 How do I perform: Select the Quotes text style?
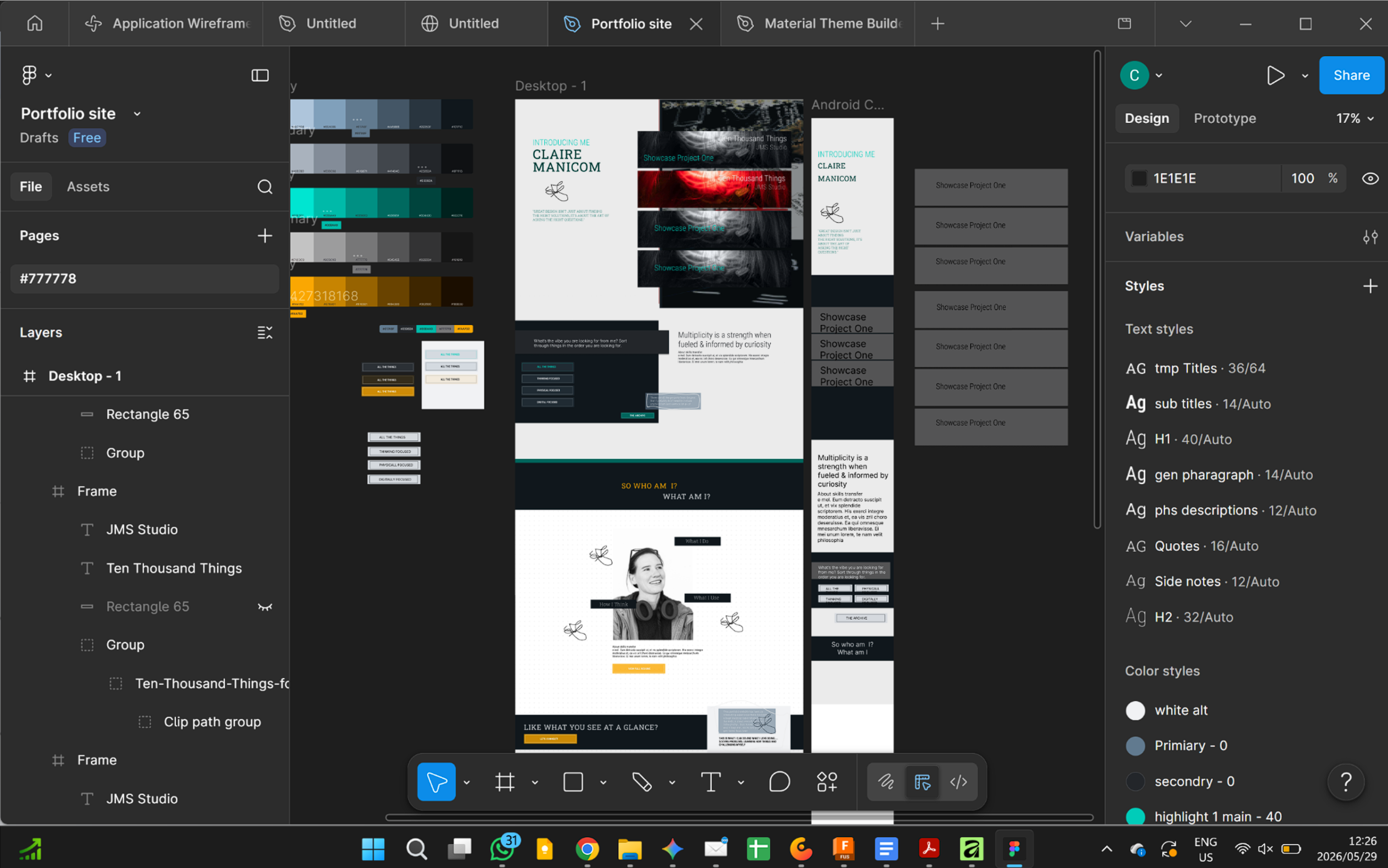(x=1192, y=546)
